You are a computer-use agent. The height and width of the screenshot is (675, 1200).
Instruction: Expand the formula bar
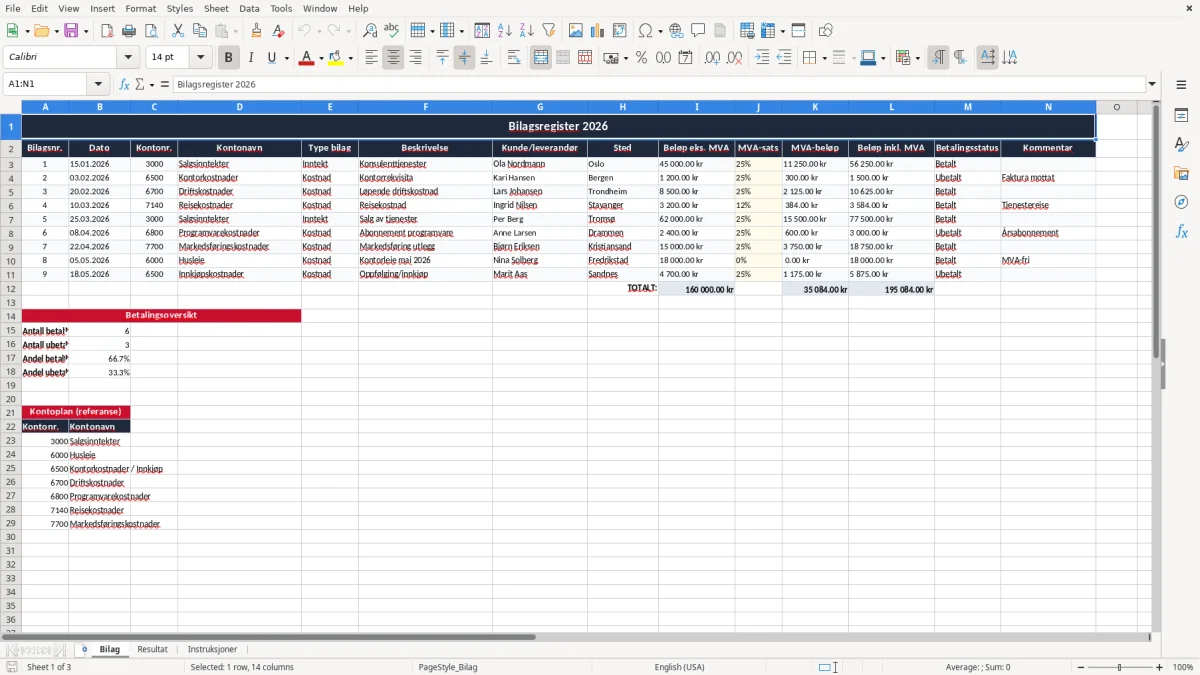(1152, 84)
